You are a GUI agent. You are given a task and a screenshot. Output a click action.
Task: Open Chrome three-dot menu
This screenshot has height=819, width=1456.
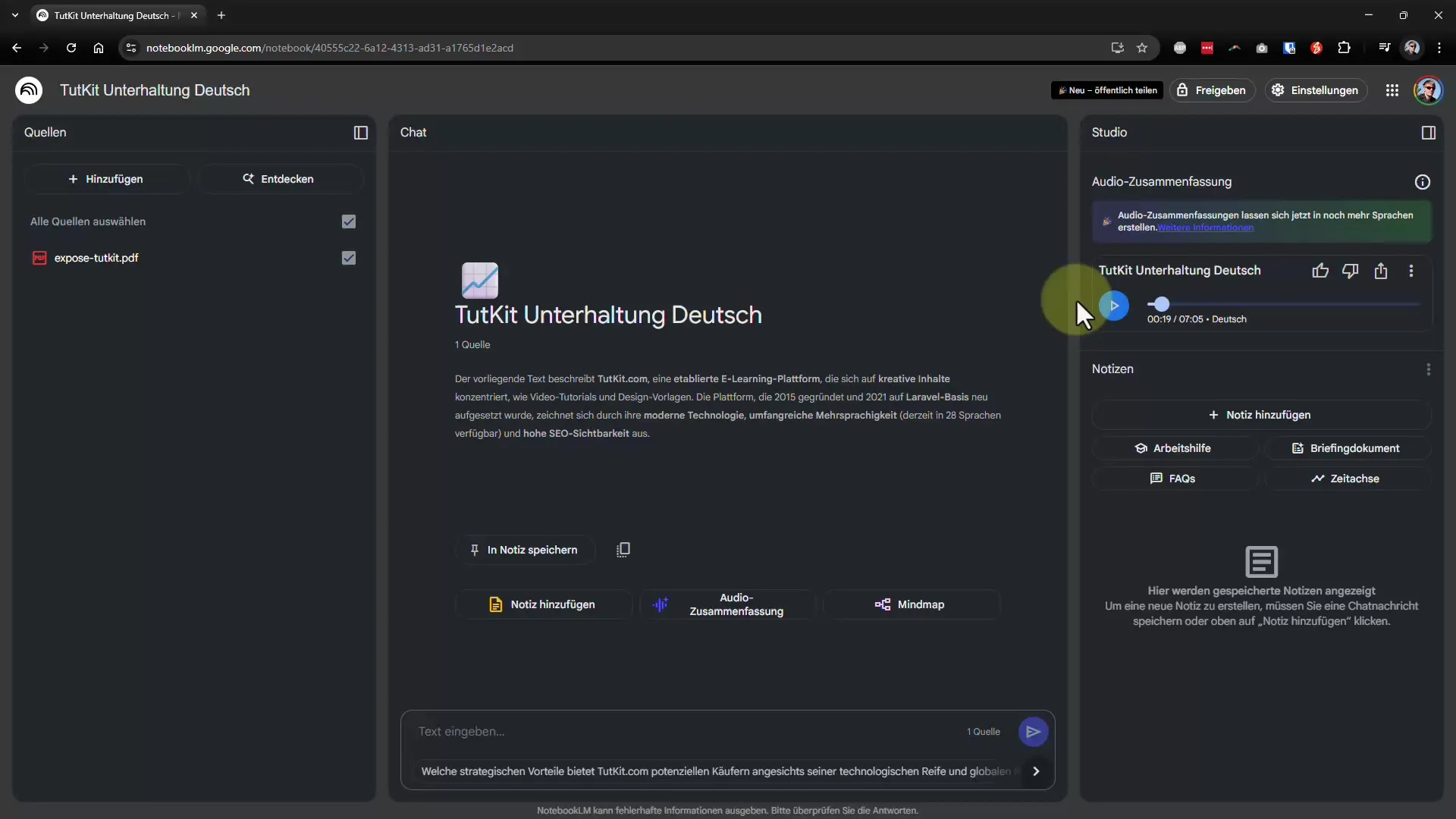click(1439, 48)
